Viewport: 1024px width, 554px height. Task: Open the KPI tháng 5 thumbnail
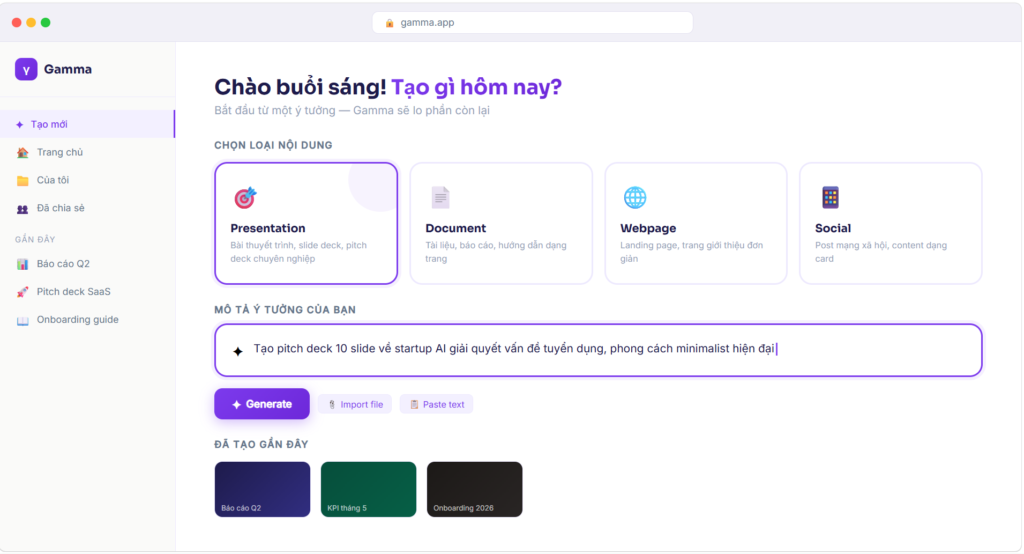click(x=368, y=489)
